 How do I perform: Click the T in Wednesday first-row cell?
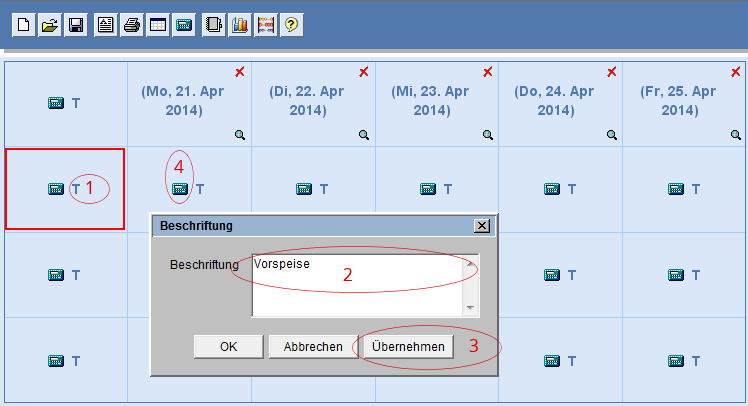(448, 189)
